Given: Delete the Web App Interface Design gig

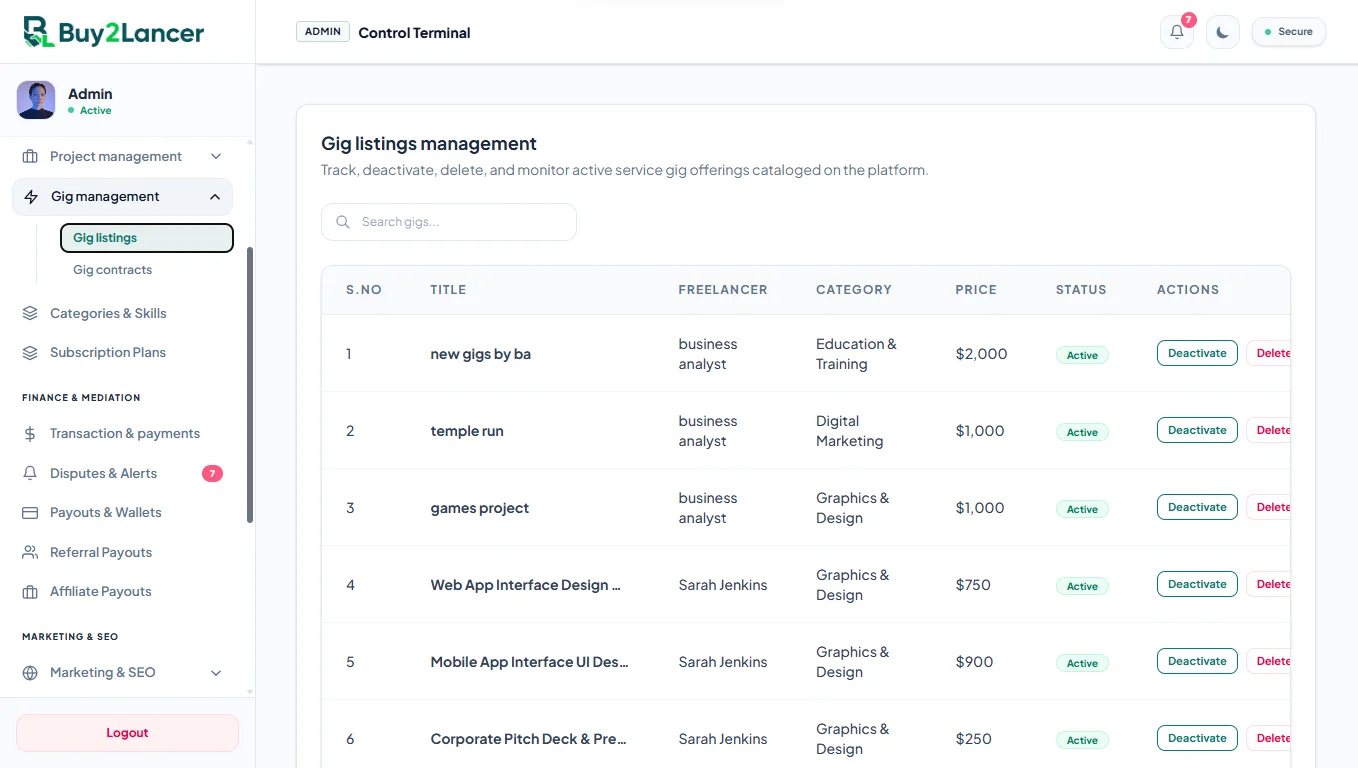Looking at the screenshot, I should pyautogui.click(x=1269, y=584).
